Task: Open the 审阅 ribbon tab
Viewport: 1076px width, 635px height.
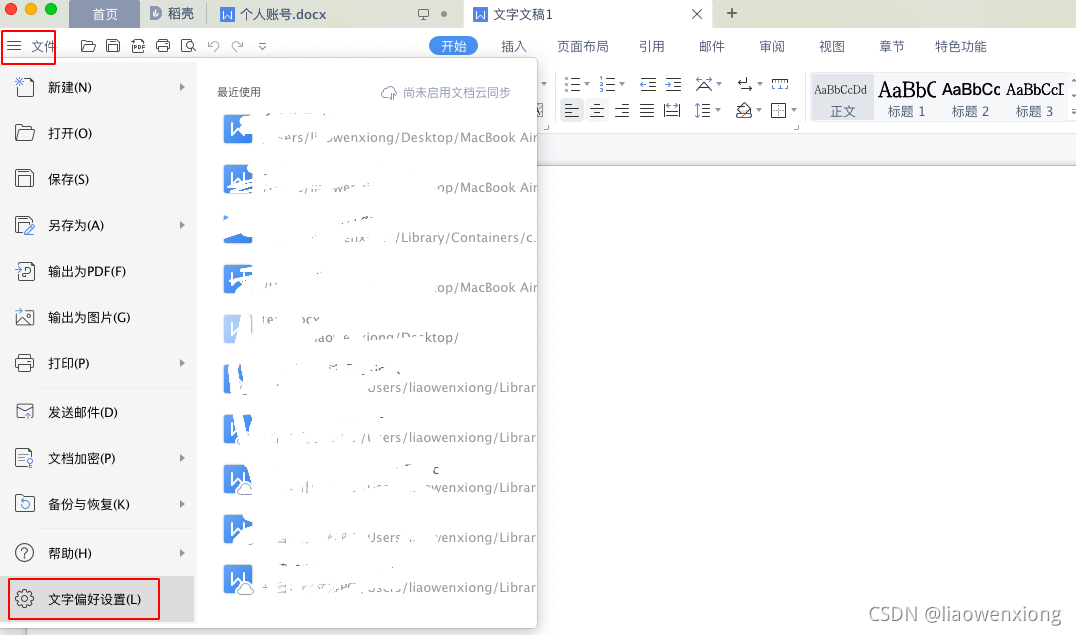Action: (x=771, y=45)
